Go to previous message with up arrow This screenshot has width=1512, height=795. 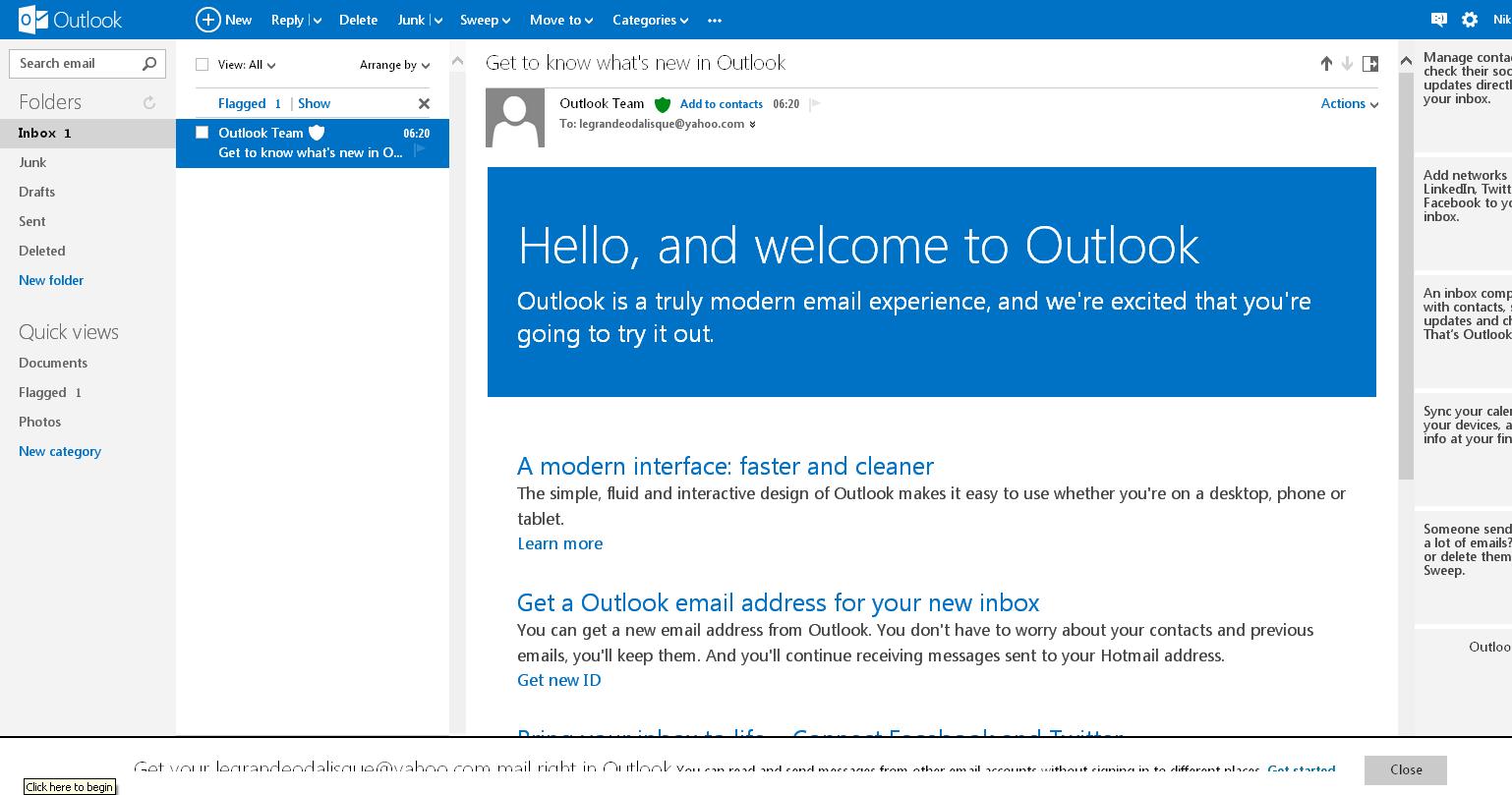coord(1326,64)
